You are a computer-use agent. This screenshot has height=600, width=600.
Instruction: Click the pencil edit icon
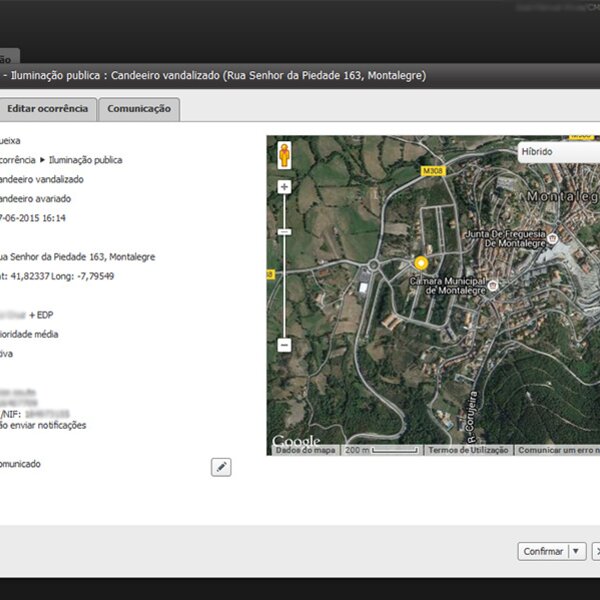[x=221, y=467]
